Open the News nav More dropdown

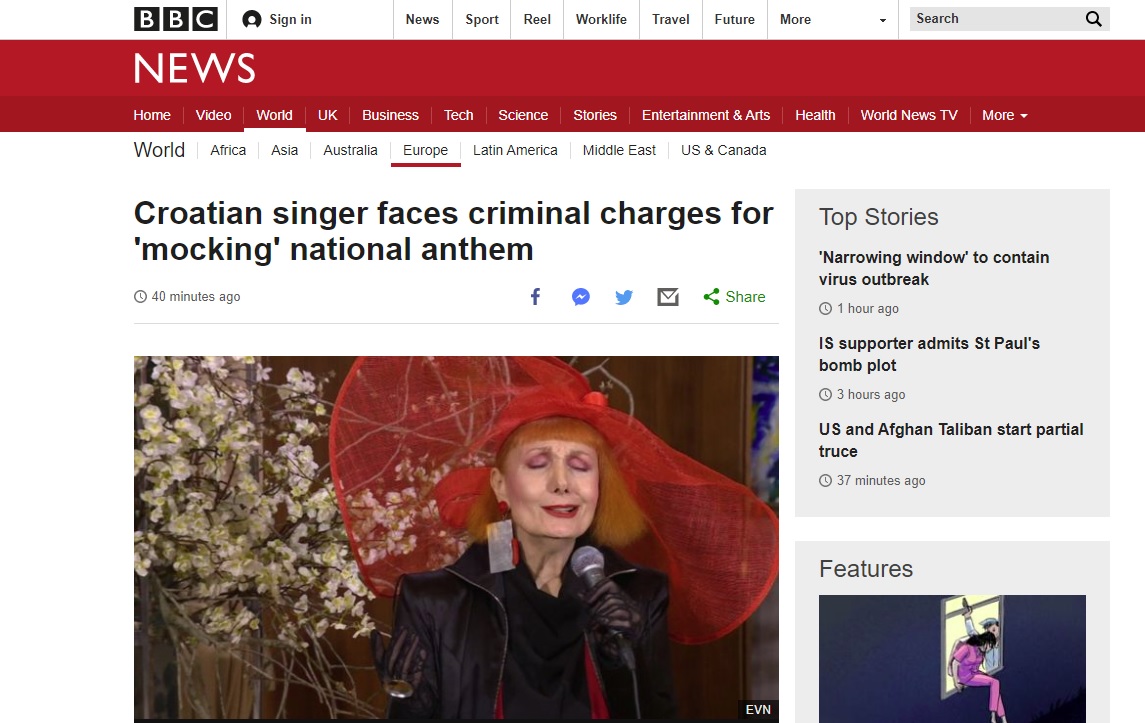point(1004,115)
